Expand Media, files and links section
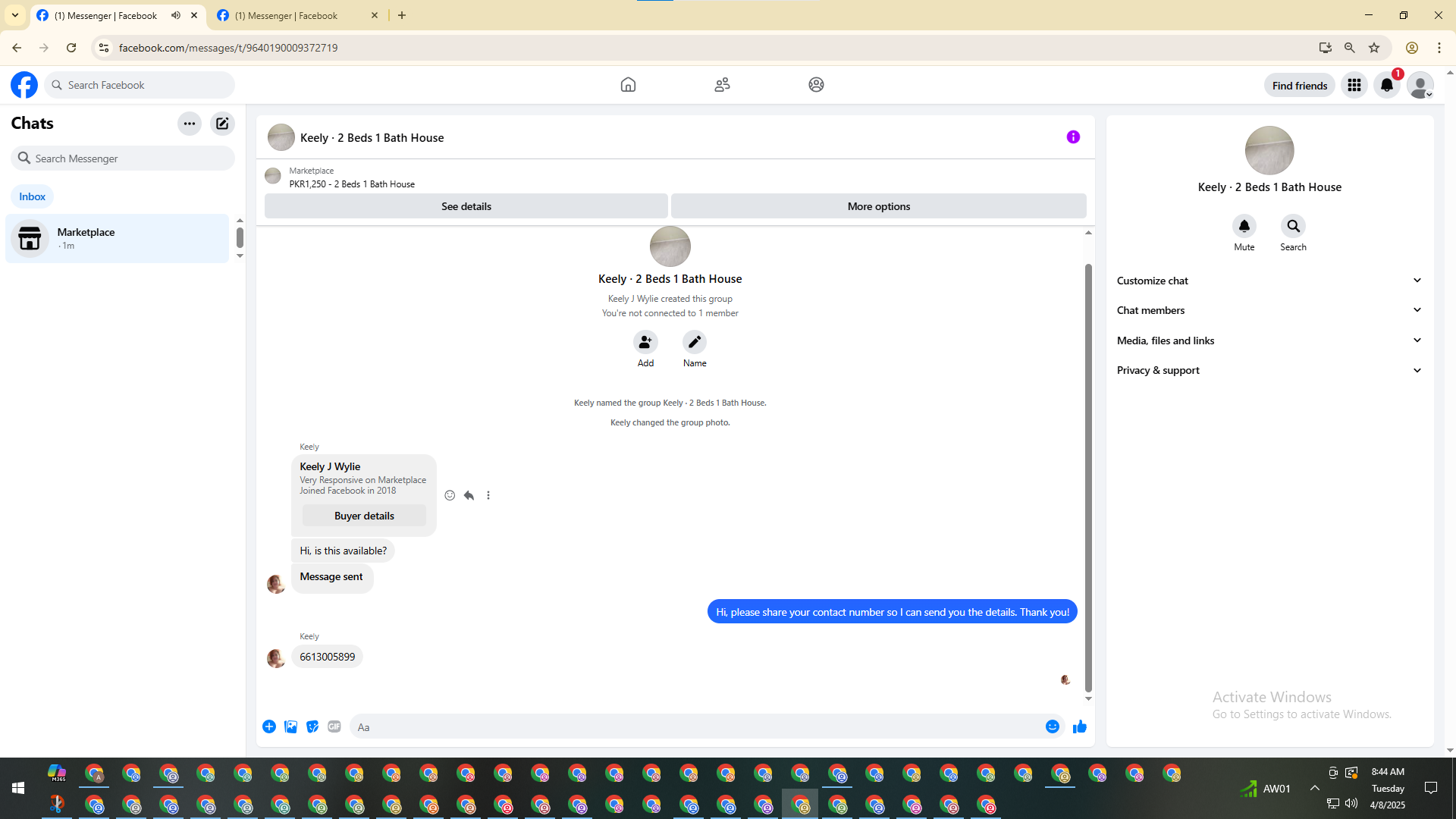1456x819 pixels. pos(1269,340)
